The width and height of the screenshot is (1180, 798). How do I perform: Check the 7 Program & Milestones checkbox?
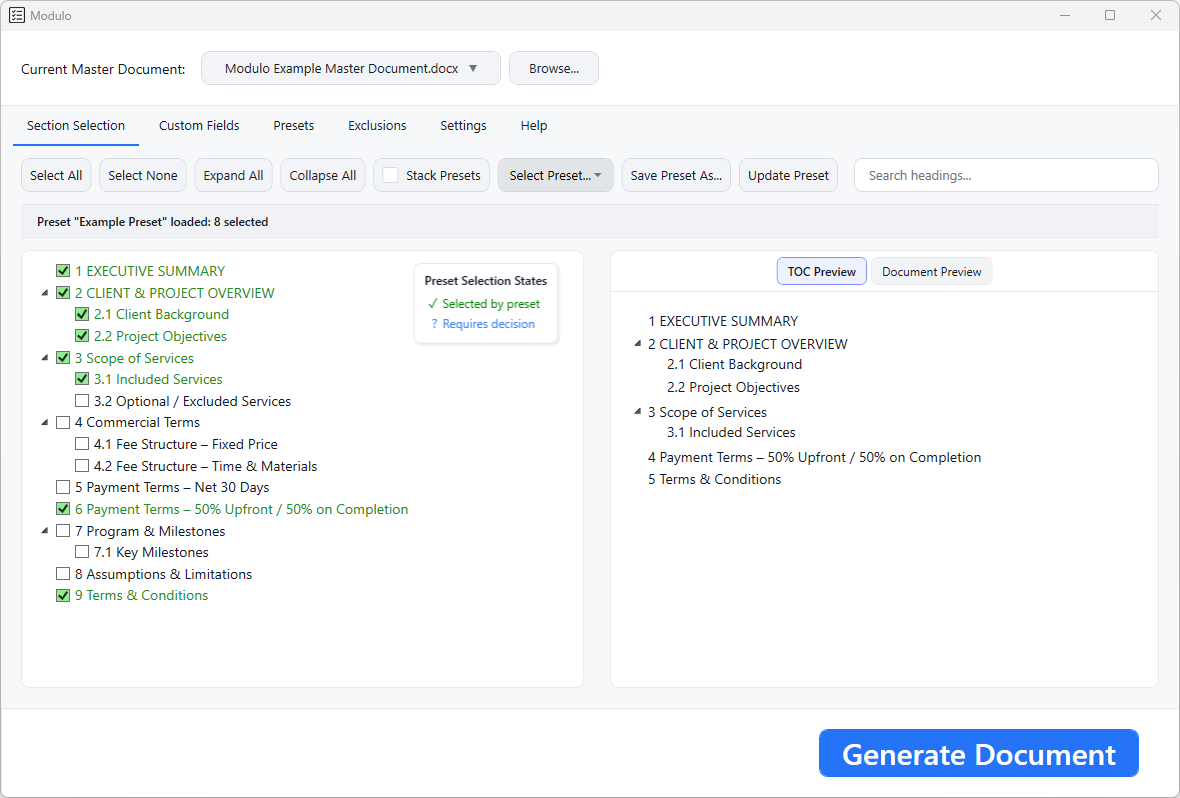click(63, 531)
